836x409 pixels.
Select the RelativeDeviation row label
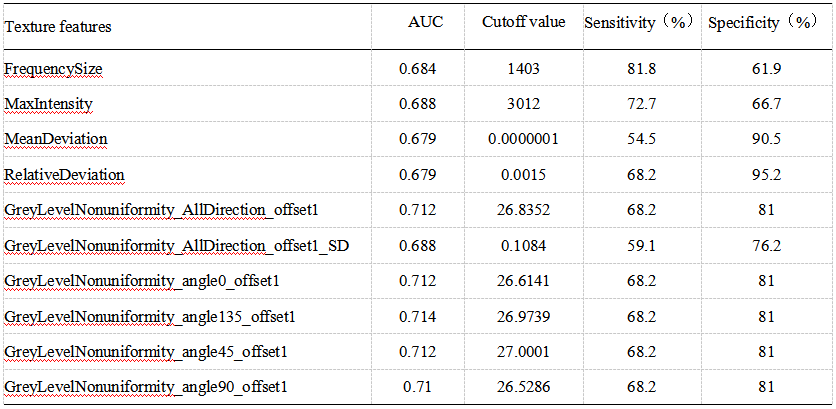pos(65,174)
